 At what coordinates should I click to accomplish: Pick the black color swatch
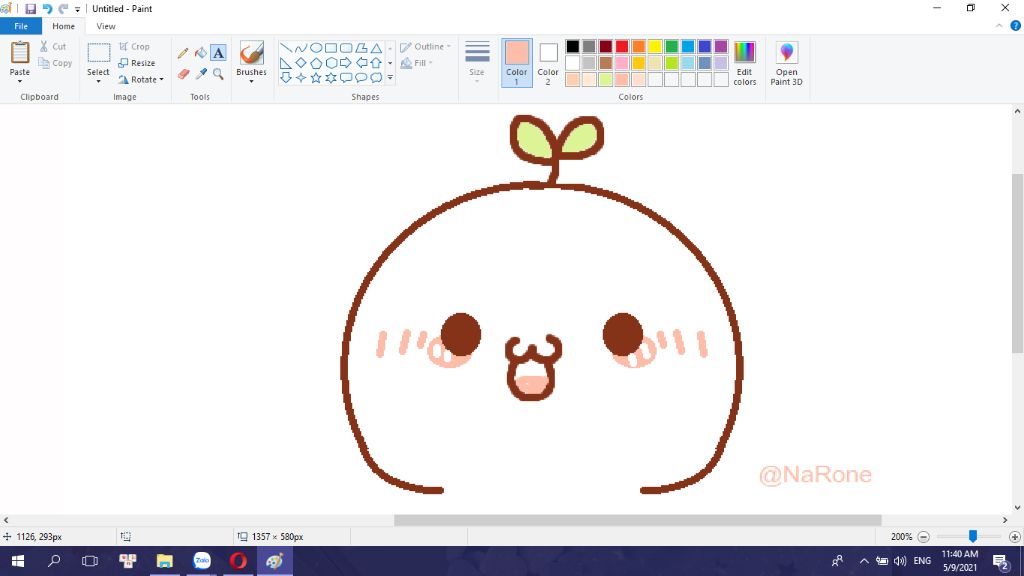pyautogui.click(x=573, y=46)
